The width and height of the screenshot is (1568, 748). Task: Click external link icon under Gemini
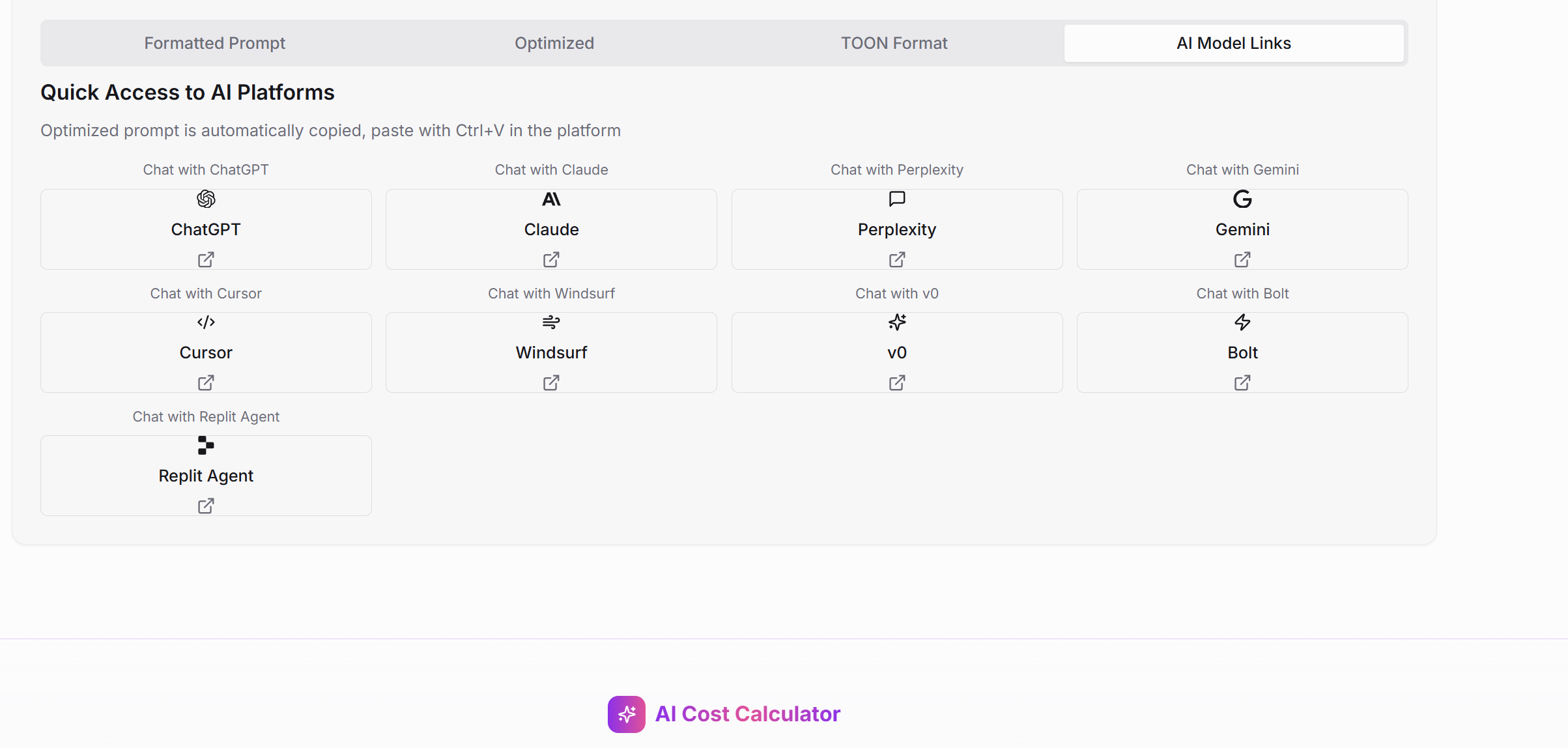[x=1242, y=260]
